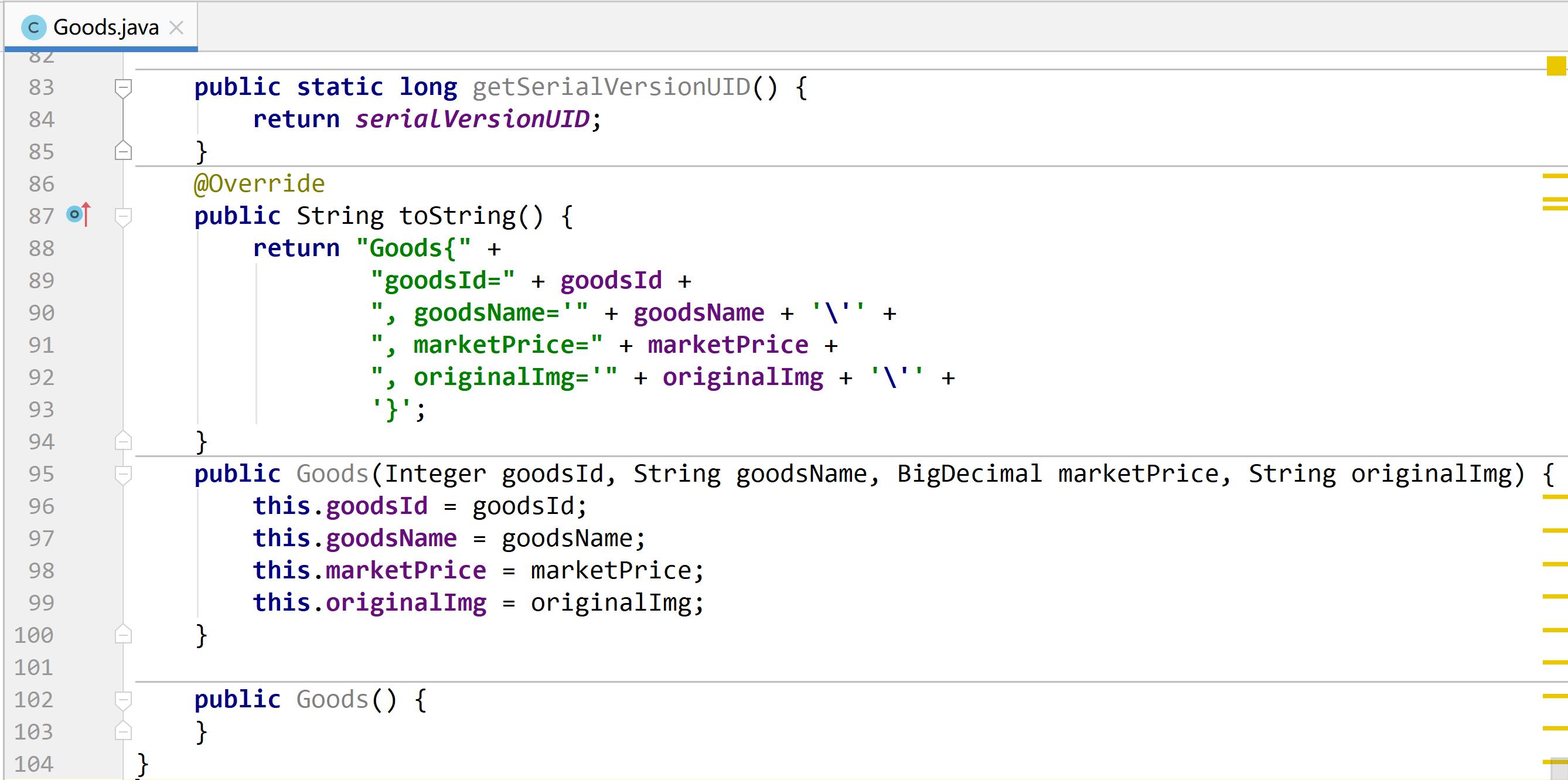Click fold end marker on line 100
Viewport: 1568px width, 780px height.
pos(123,634)
